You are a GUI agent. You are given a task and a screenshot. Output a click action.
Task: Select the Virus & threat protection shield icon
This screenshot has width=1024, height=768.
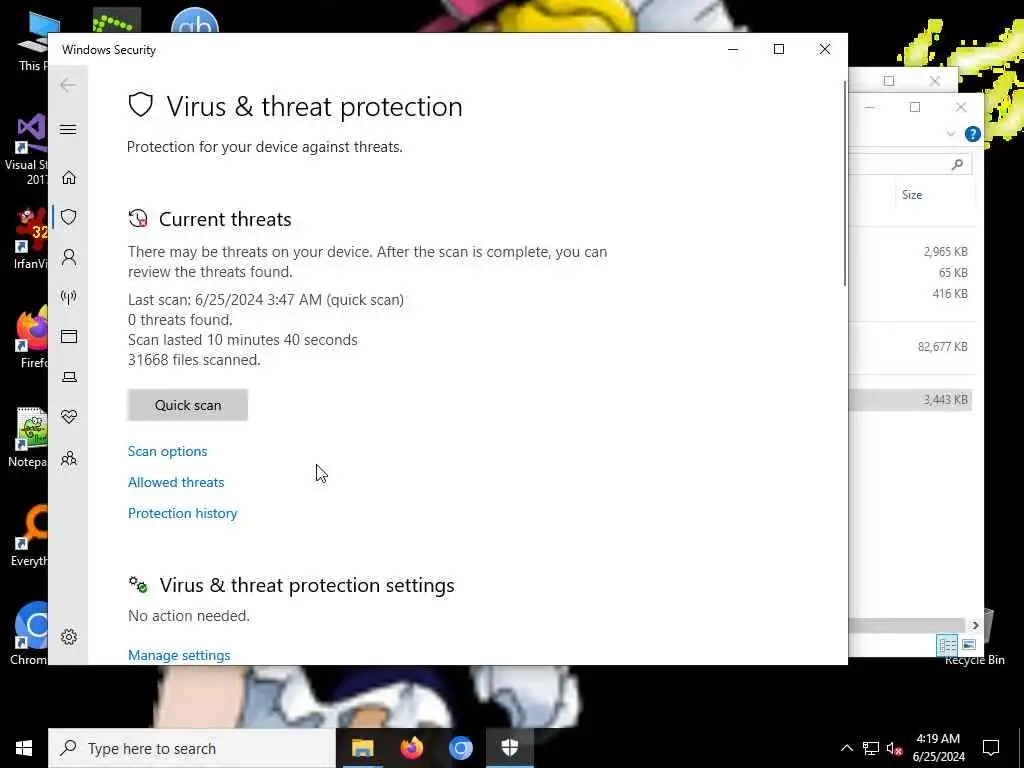pyautogui.click(x=69, y=217)
